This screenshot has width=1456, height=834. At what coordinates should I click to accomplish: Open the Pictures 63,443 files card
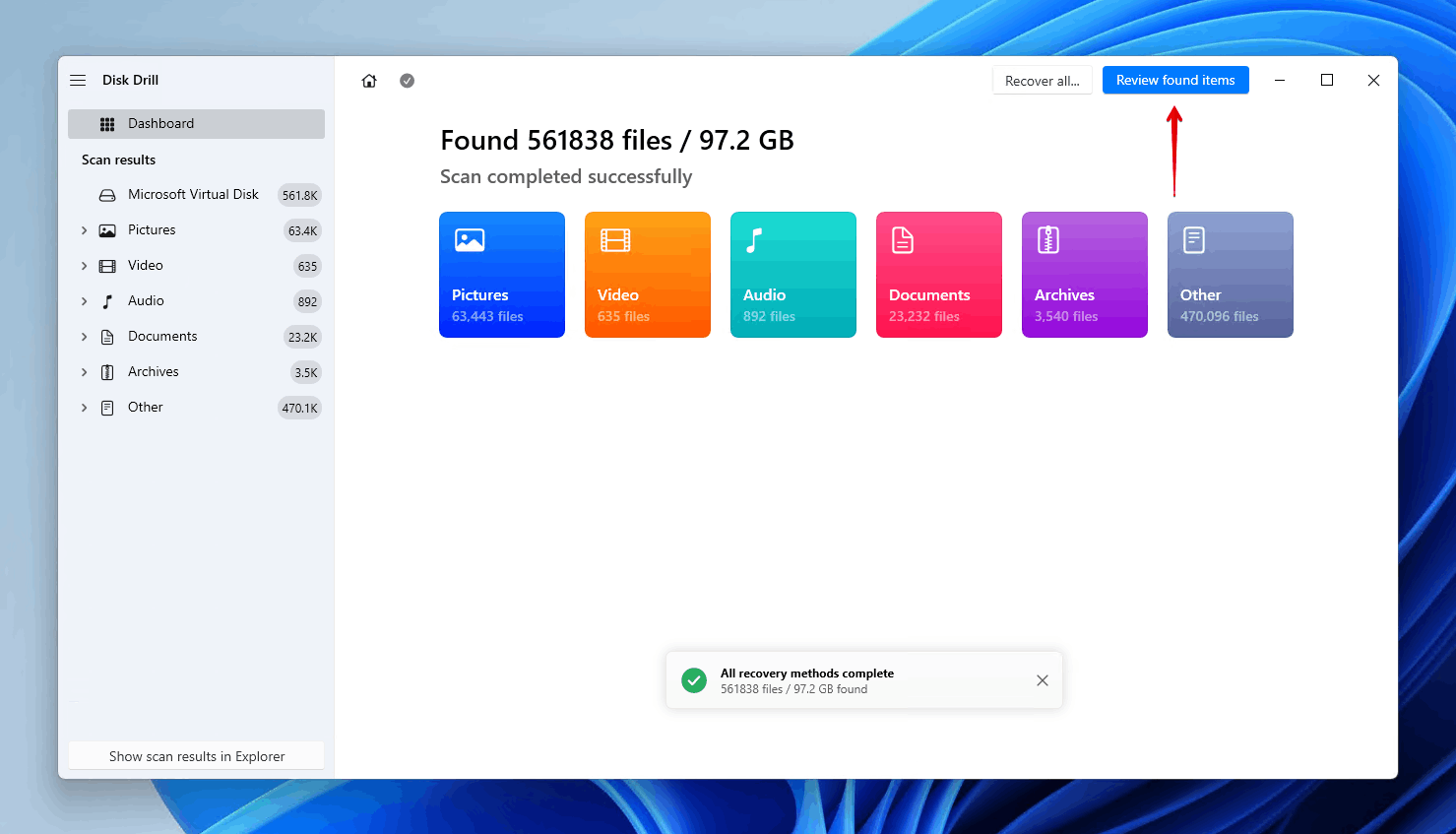502,275
